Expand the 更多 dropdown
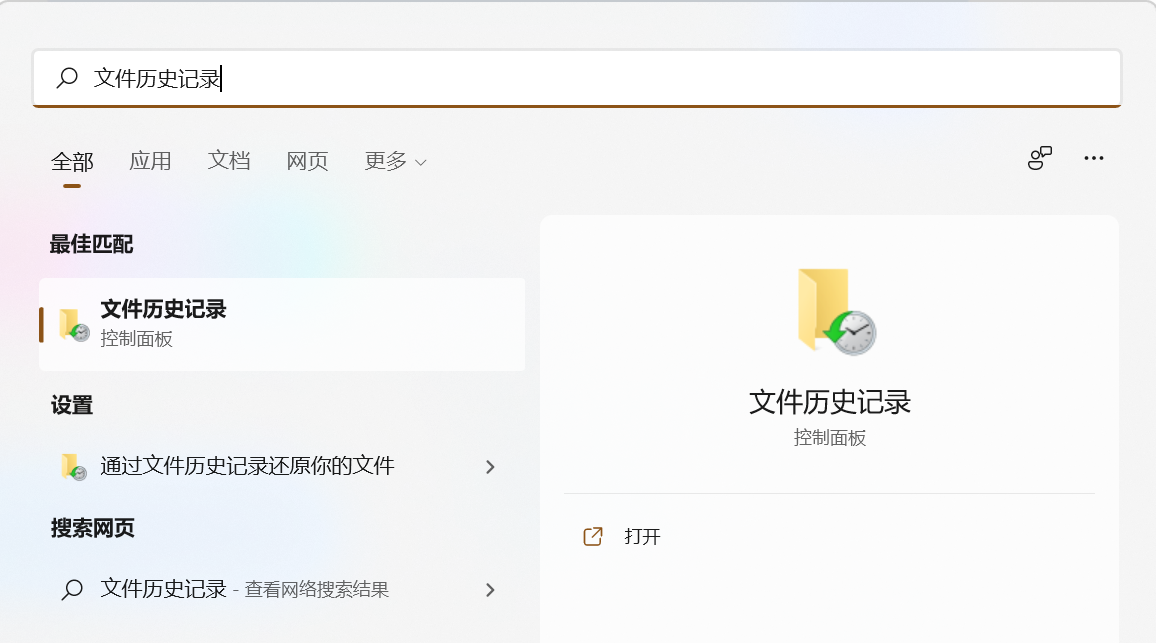 [x=395, y=161]
